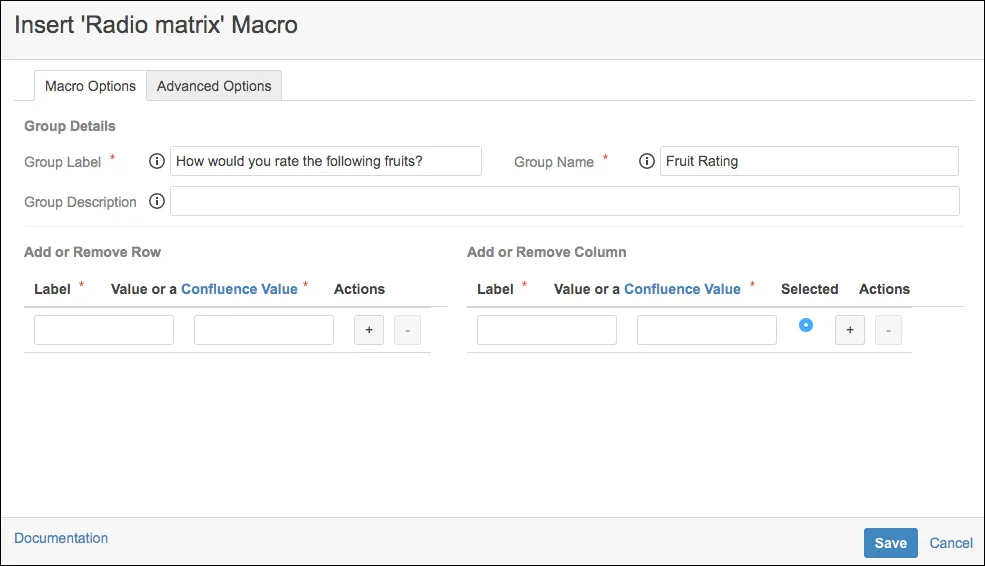The width and height of the screenshot is (985, 566).
Task: Focus the Group Description input field
Action: point(565,201)
